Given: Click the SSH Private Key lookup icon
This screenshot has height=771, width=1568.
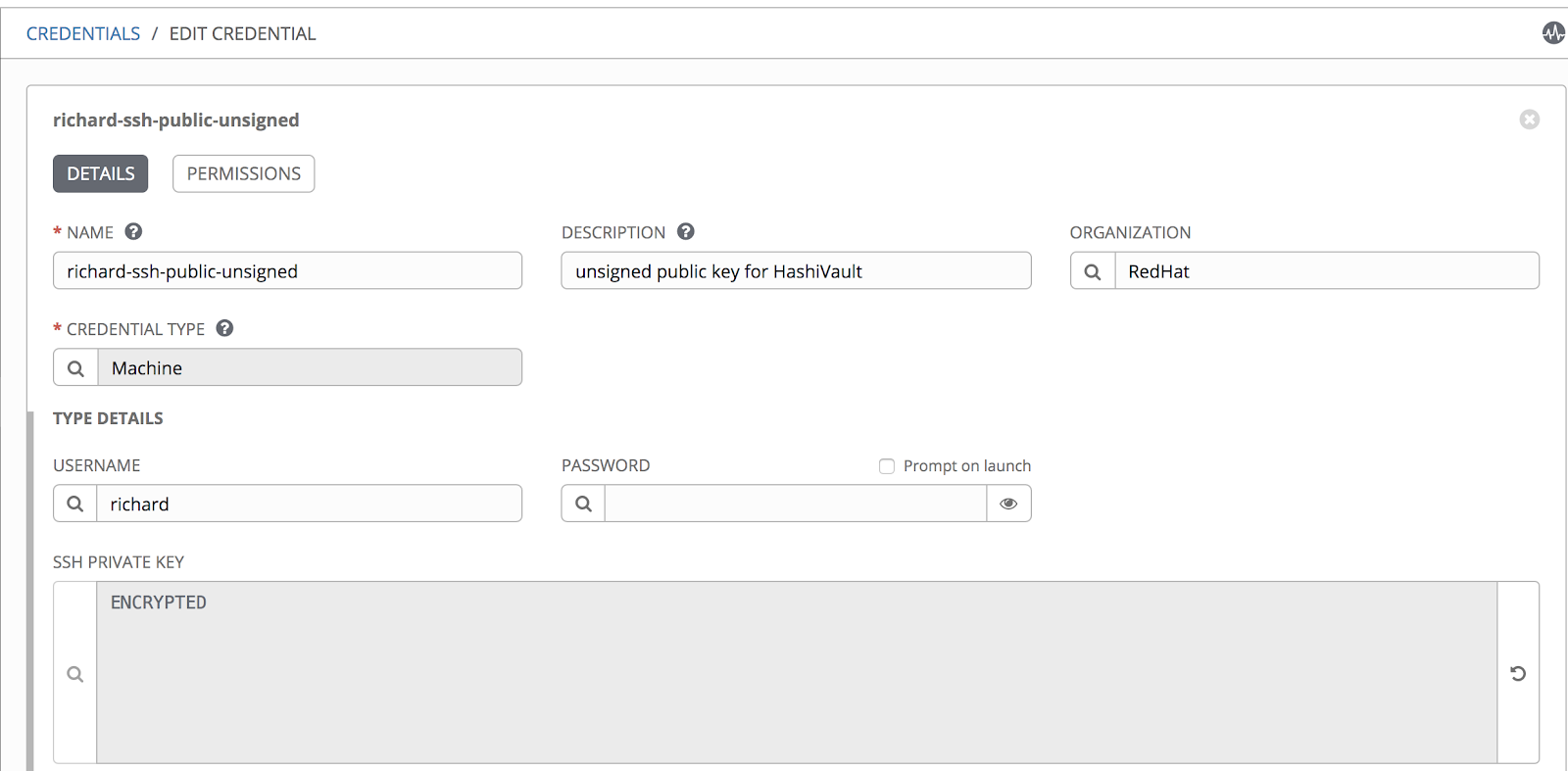Looking at the screenshot, I should coord(75,674).
